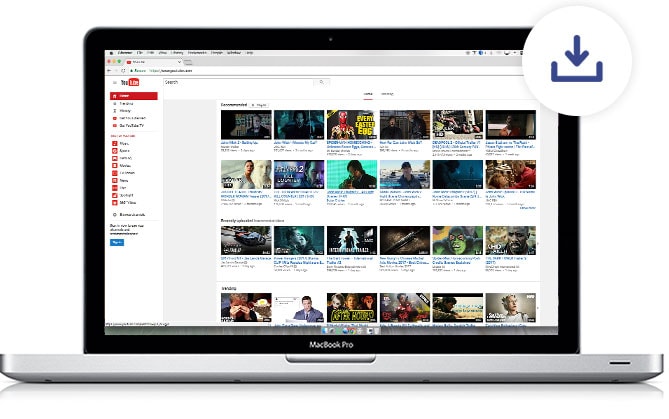Click the Recommended section heading
The width and height of the screenshot is (669, 419).
click(x=234, y=105)
